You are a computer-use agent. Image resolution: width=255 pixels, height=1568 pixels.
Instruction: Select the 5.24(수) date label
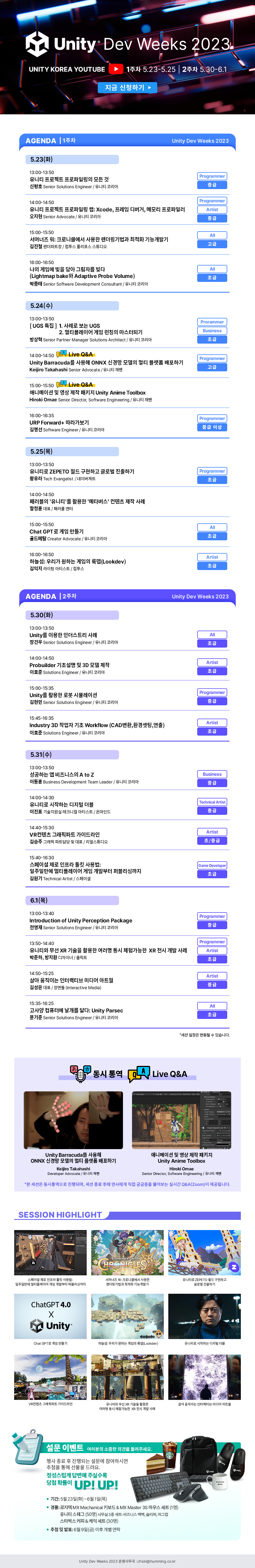pyautogui.click(x=41, y=306)
